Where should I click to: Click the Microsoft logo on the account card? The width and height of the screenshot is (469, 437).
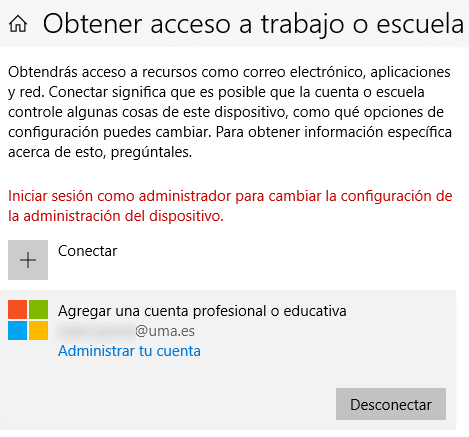coord(28,320)
